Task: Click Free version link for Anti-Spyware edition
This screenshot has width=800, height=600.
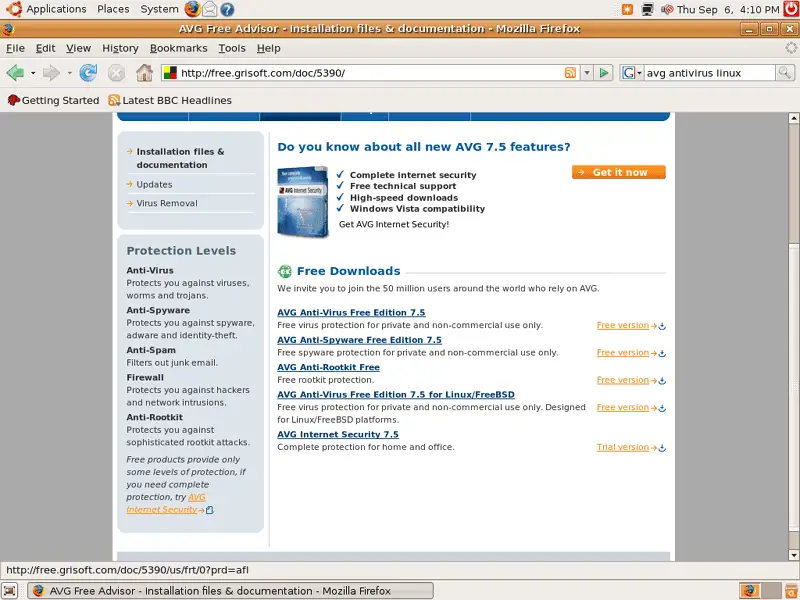Action: point(622,353)
